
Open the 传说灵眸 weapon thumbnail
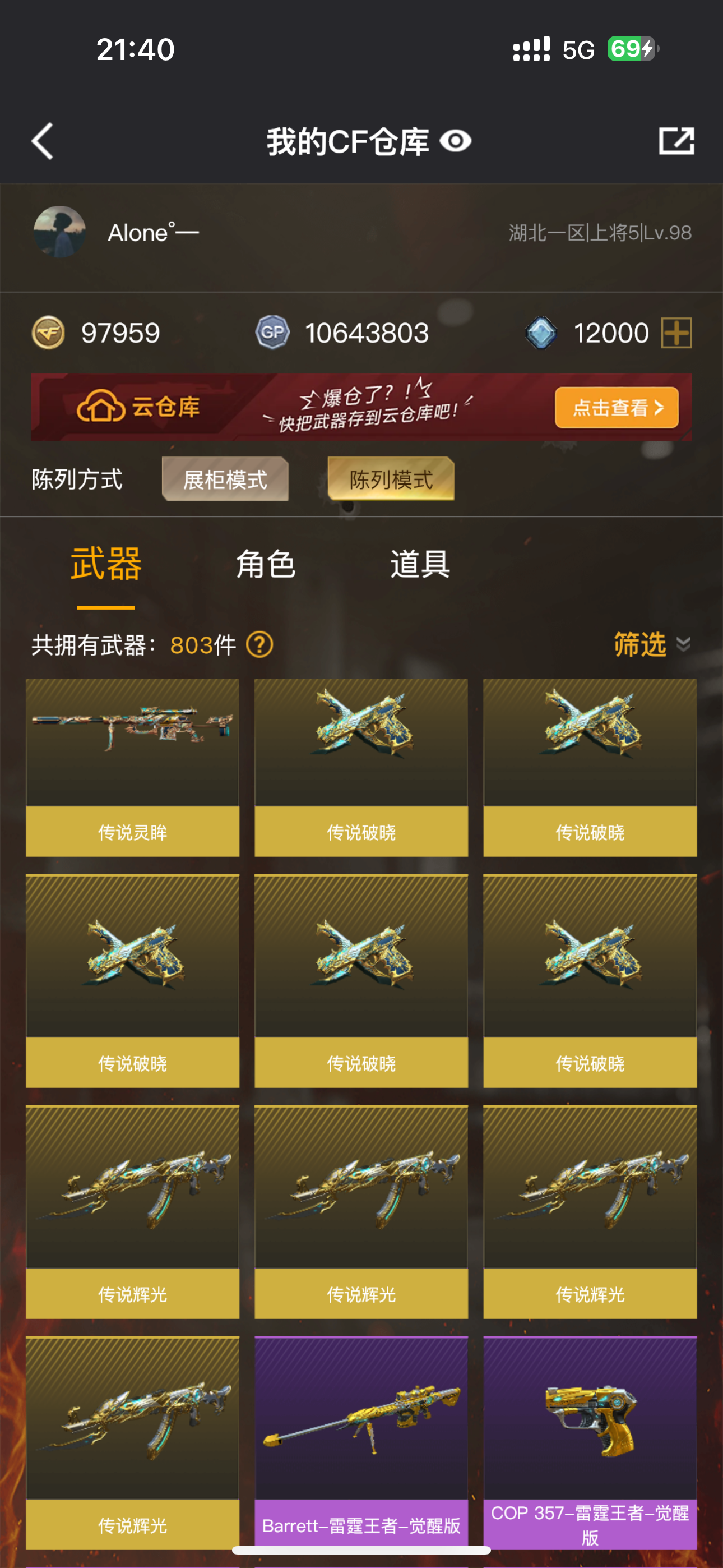click(x=133, y=768)
